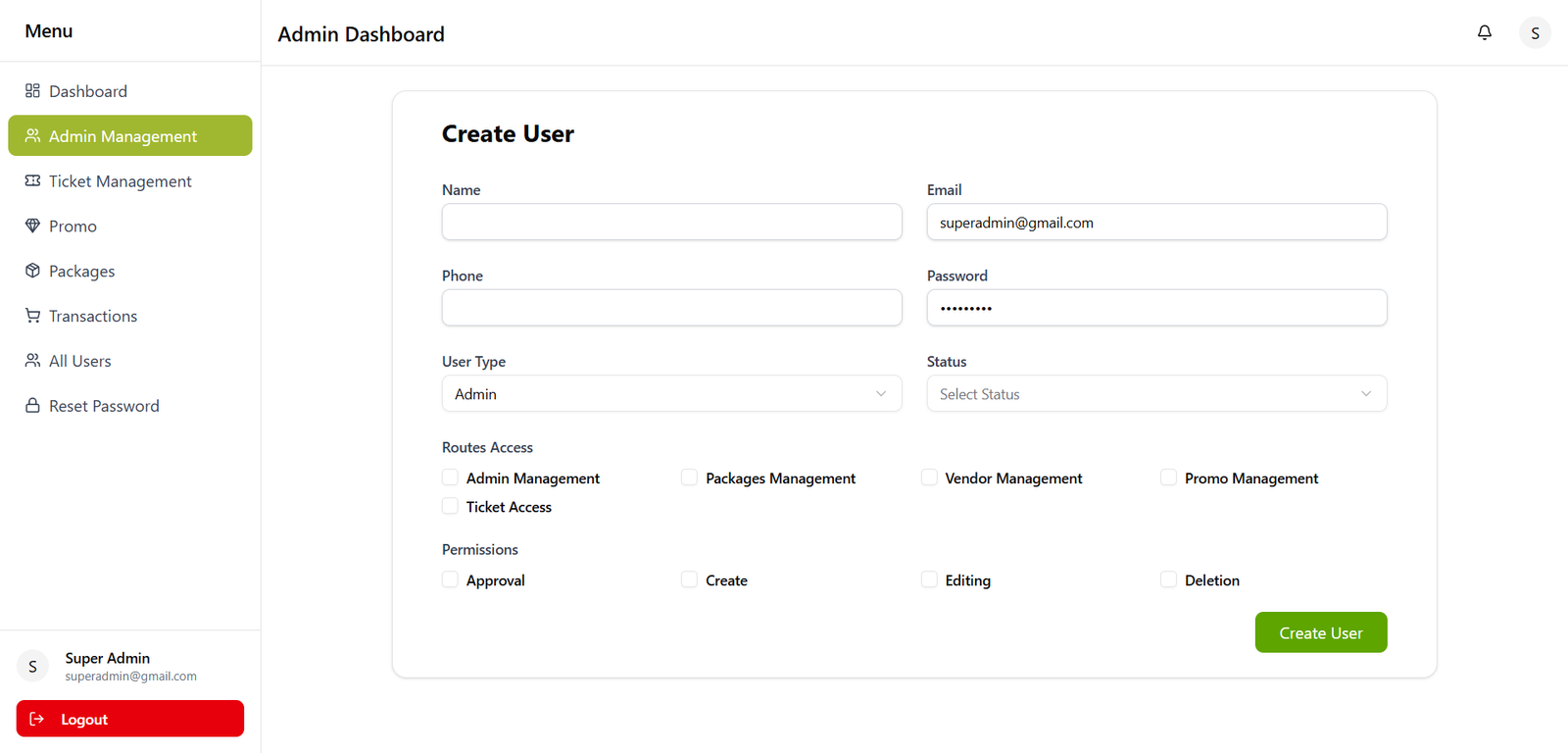Image resolution: width=1568 pixels, height=753 pixels.
Task: Click the Reset Password lock icon
Action: pyautogui.click(x=32, y=406)
